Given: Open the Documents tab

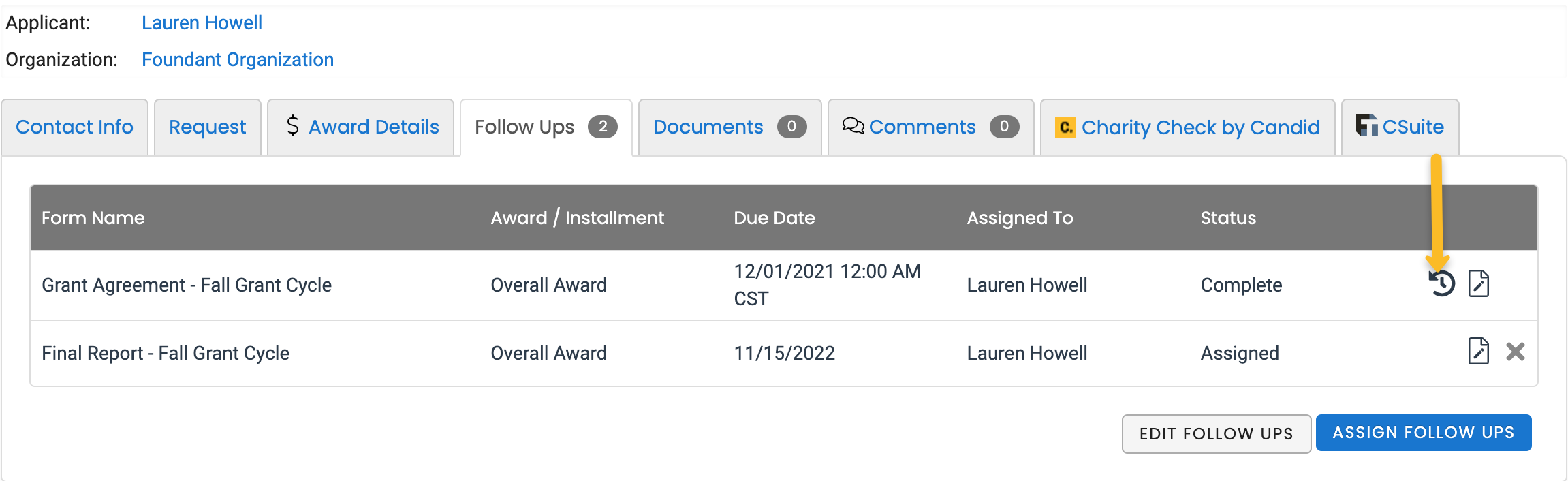Looking at the screenshot, I should pos(708,126).
